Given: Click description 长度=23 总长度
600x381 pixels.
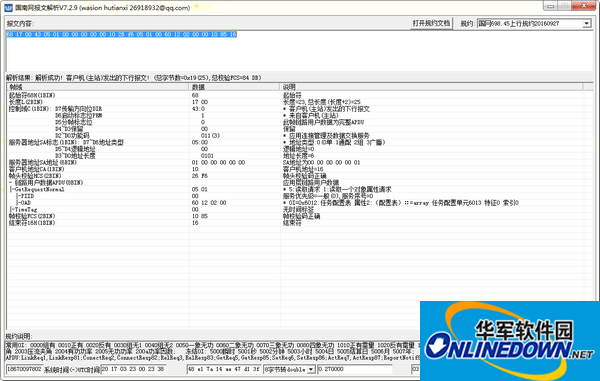Looking at the screenshot, I should point(321,102).
